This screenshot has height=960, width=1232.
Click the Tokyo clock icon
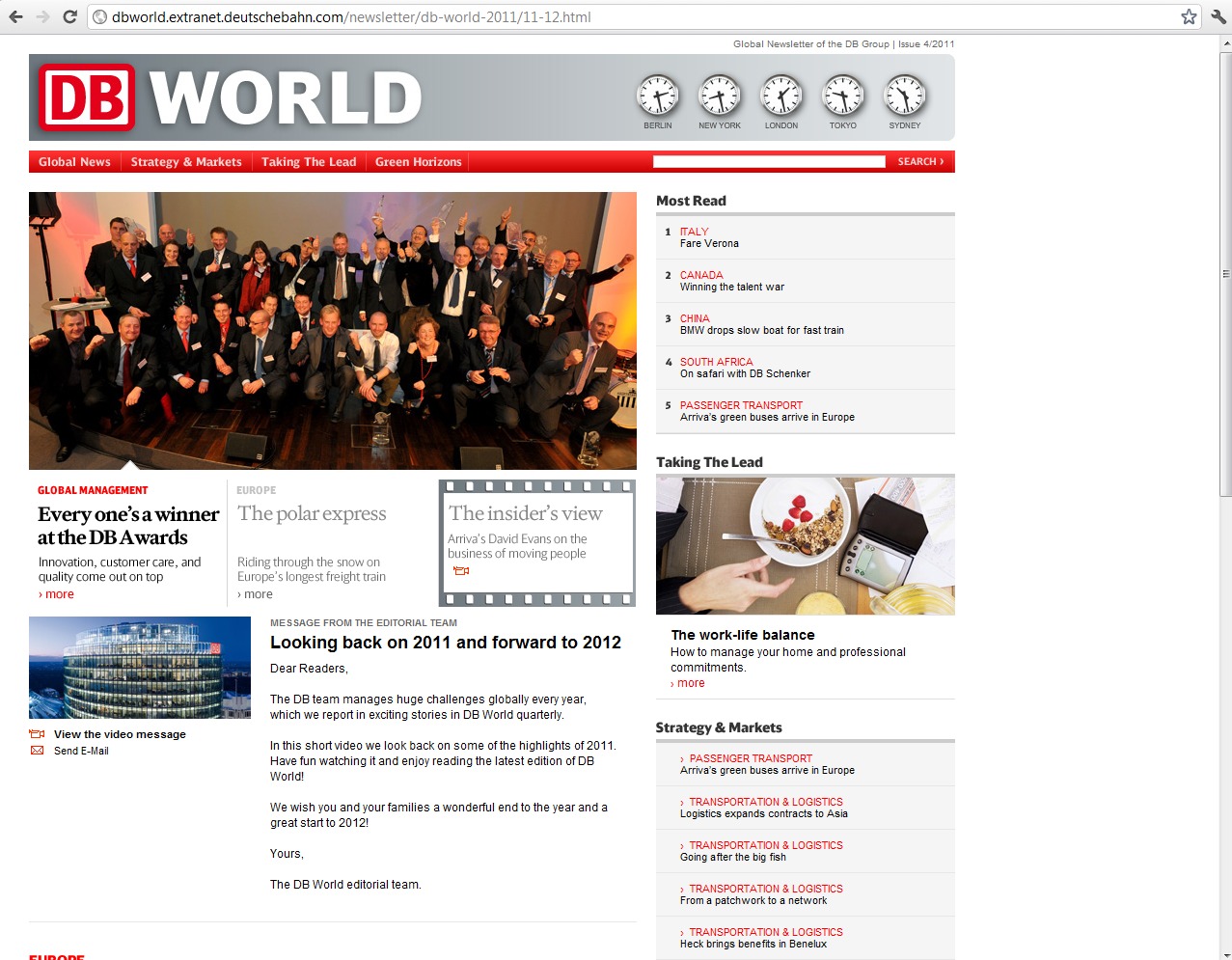[843, 96]
